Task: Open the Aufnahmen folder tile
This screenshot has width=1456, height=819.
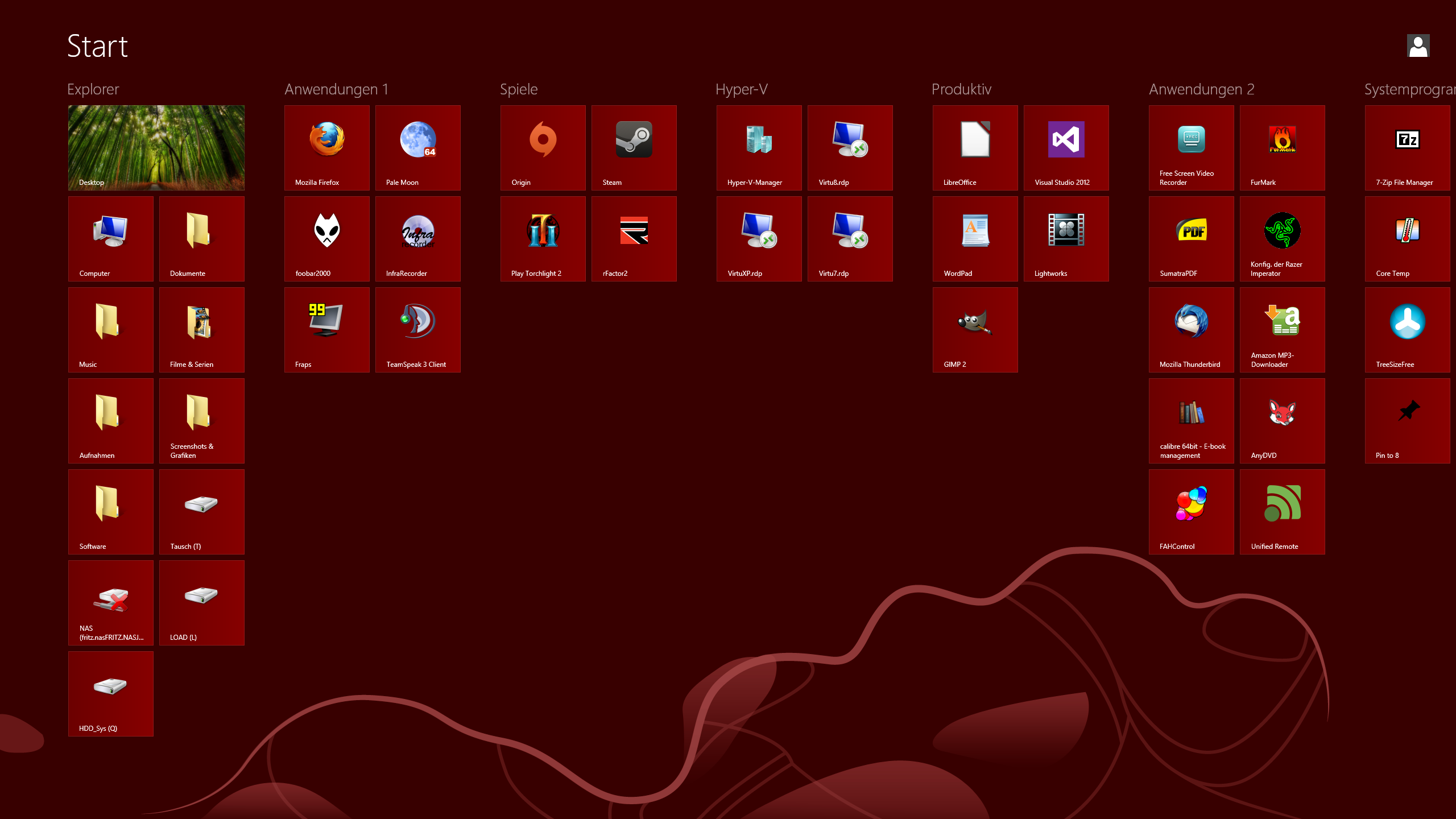Action: [x=111, y=421]
